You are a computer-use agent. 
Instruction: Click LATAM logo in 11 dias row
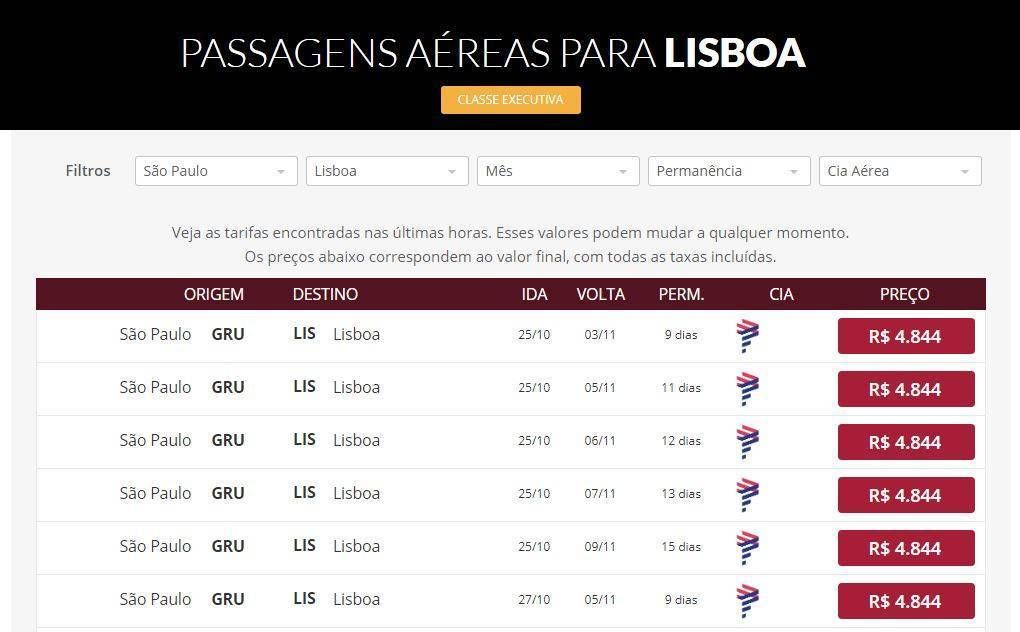point(747,389)
